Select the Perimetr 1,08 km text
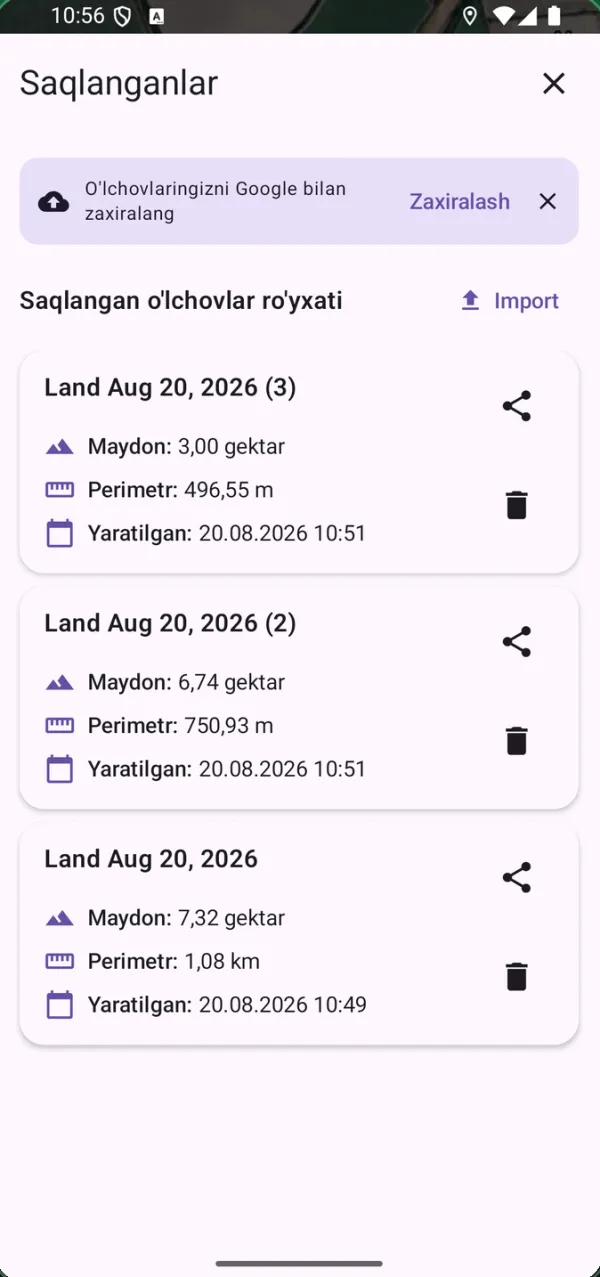 click(x=174, y=962)
